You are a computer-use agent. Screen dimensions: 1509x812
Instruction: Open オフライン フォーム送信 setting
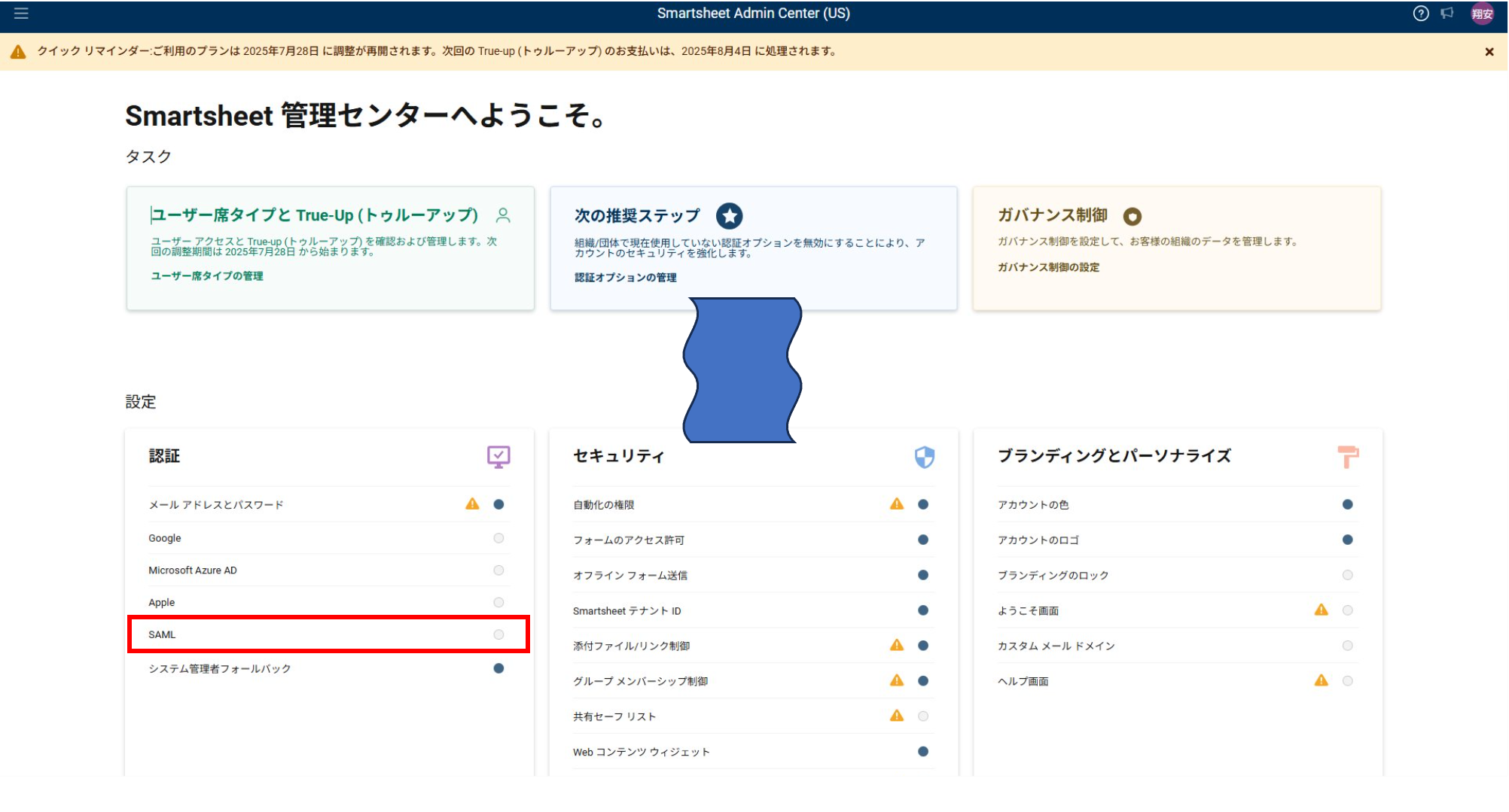point(753,575)
